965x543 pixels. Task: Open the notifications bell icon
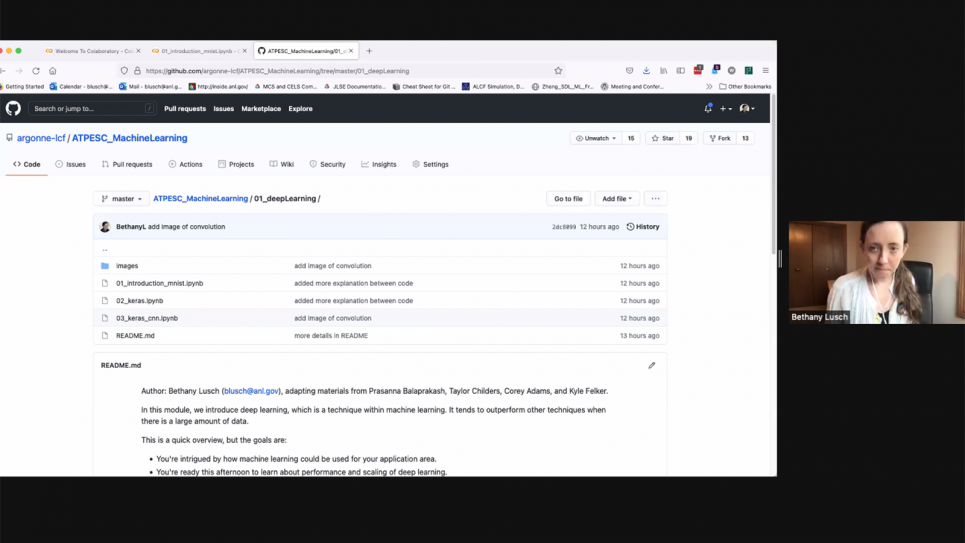[708, 108]
